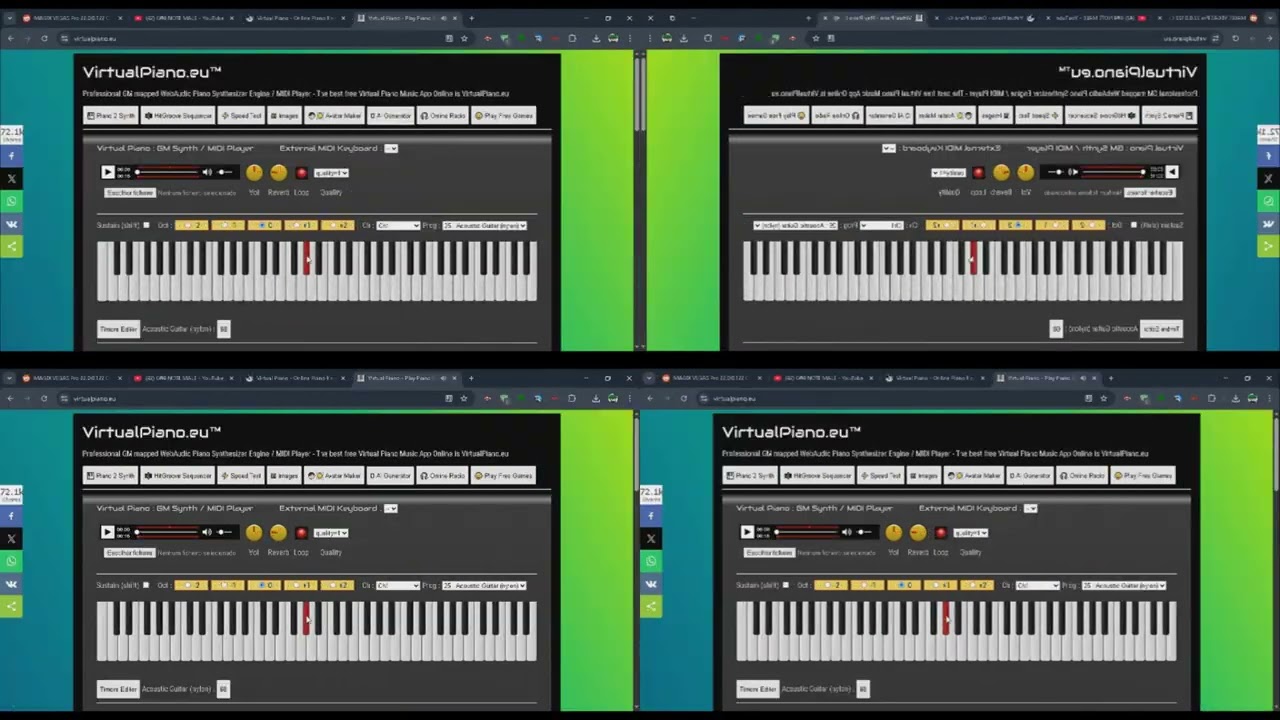Switch to YouTube tab in top-left browser

[x=183, y=17]
